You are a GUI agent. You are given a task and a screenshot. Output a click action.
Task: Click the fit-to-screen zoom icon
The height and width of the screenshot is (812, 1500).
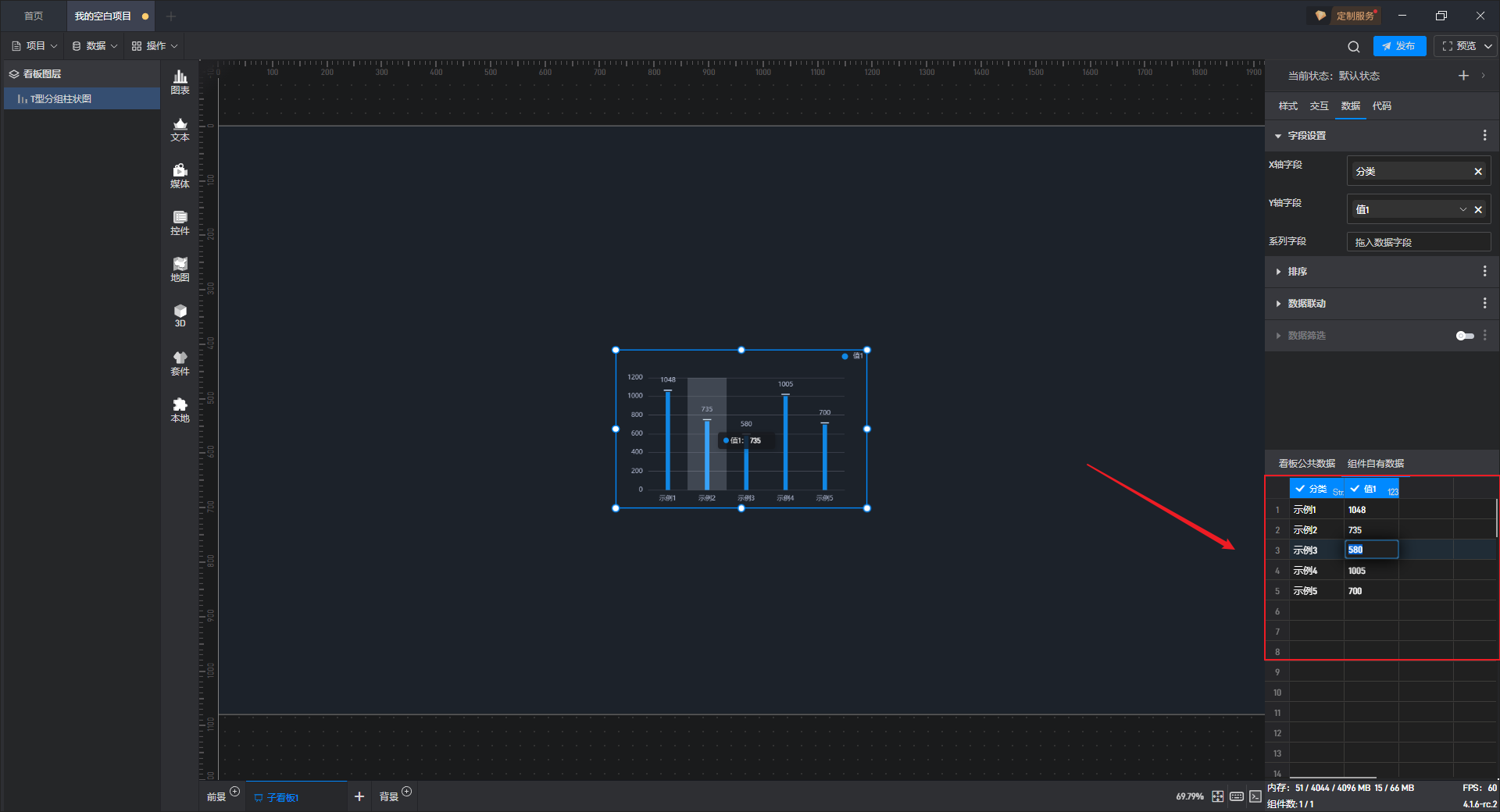[1218, 796]
